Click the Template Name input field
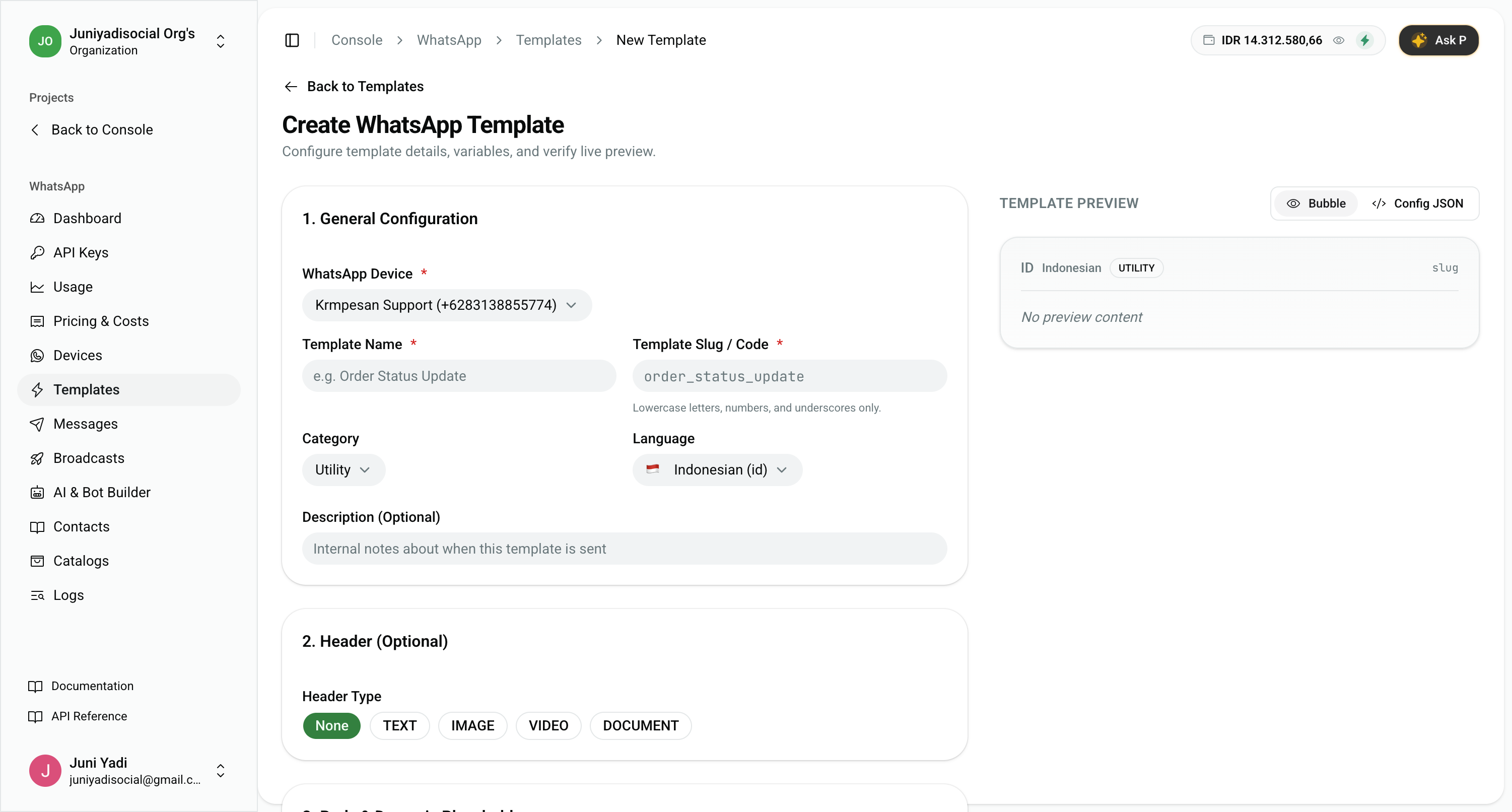The image size is (1512, 812). click(x=459, y=376)
